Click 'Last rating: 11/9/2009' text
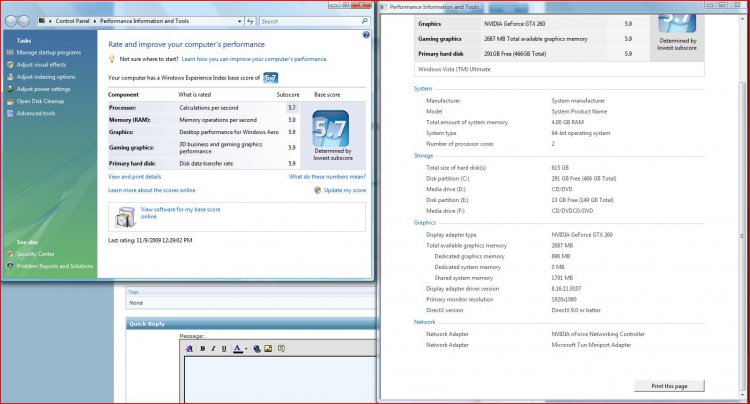This screenshot has width=750, height=404. [x=150, y=240]
